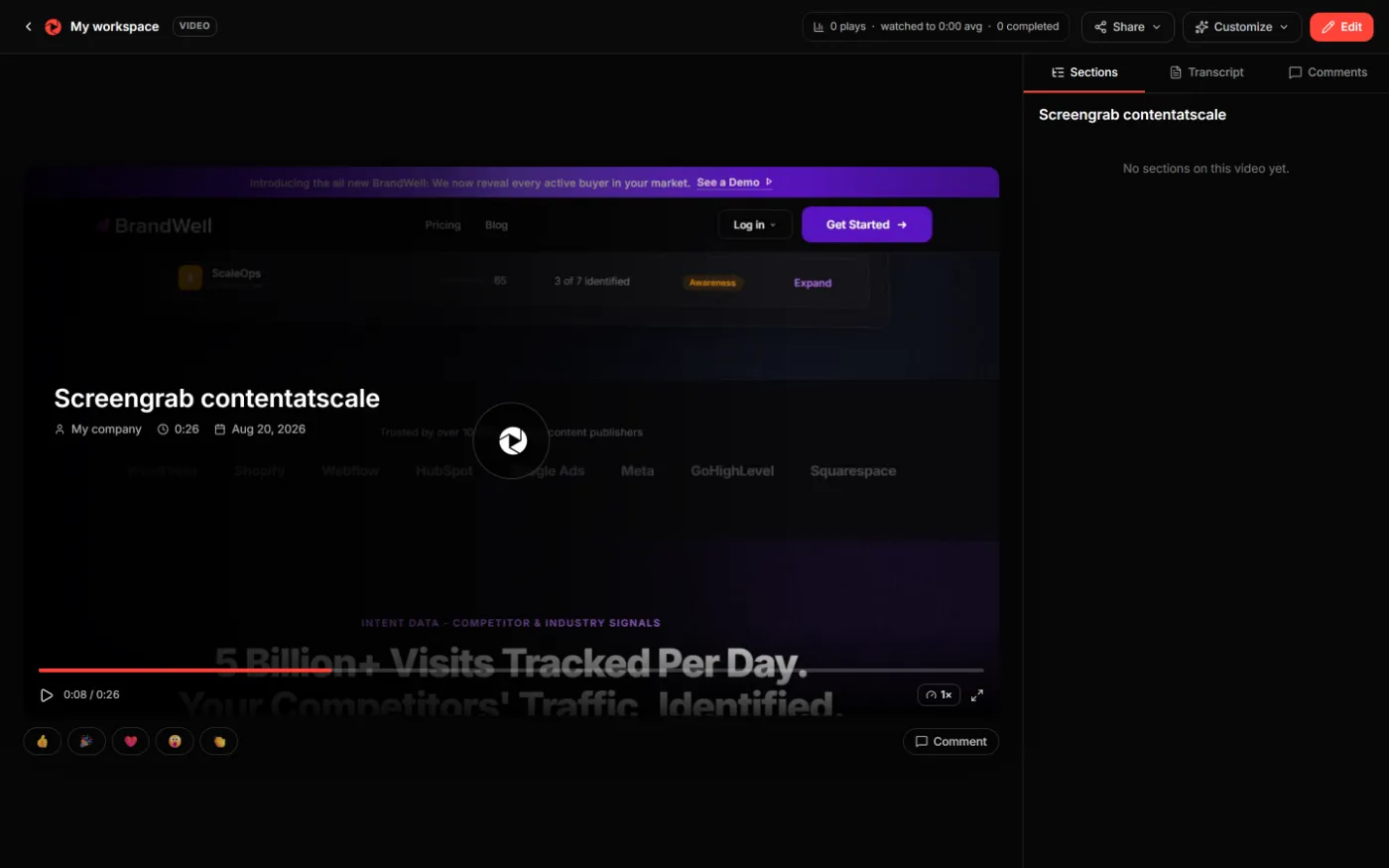Image resolution: width=1389 pixels, height=868 pixels.
Task: Click the 0:08 / 0:26 time display
Action: [x=91, y=695]
